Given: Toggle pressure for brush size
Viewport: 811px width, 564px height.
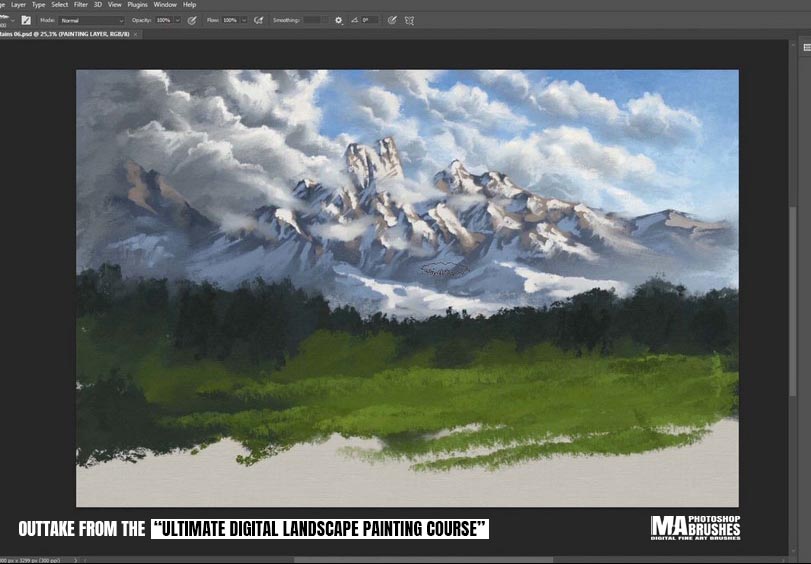Looking at the screenshot, I should point(392,20).
